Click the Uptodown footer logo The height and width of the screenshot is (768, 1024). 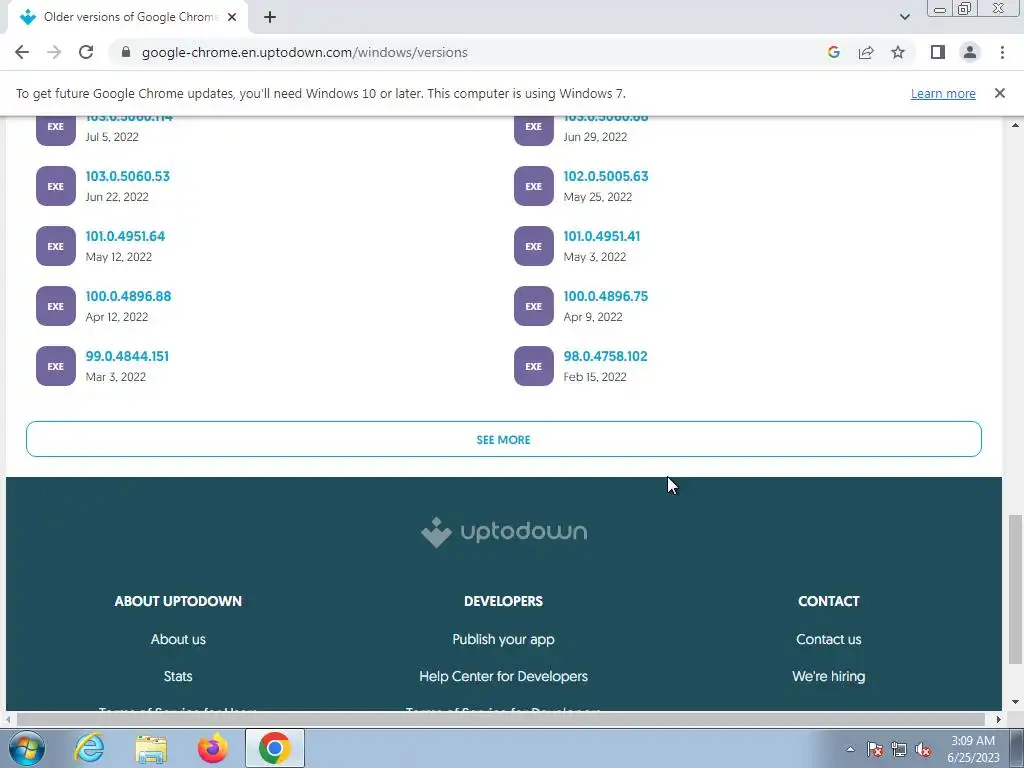[504, 532]
